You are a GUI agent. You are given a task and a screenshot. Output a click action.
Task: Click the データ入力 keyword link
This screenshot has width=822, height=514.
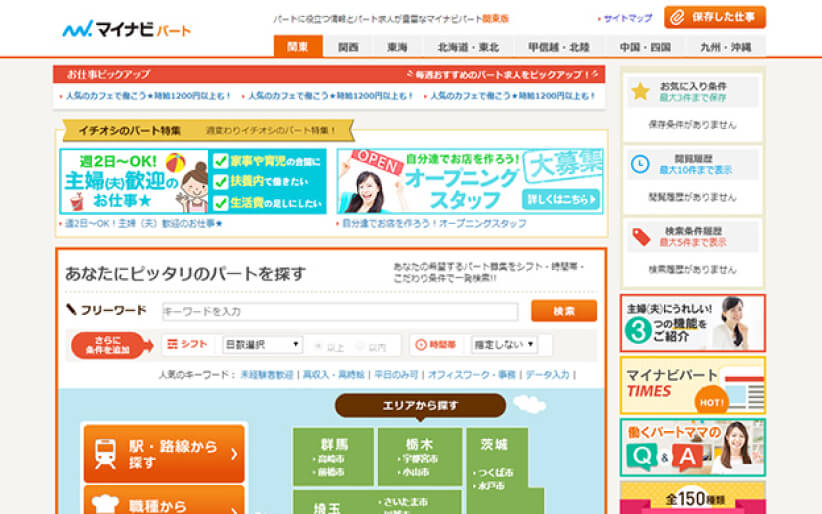(547, 374)
